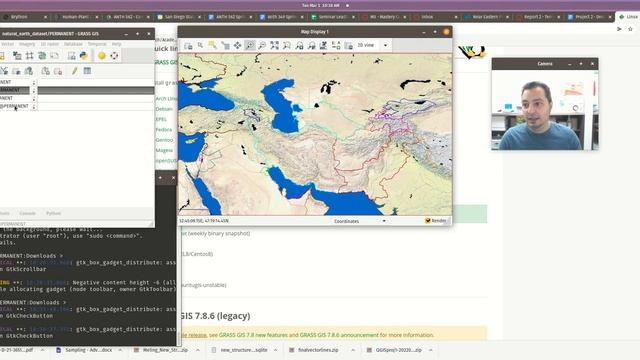Screen dimensions: 640x360
Task: Click the graphical modeler icon
Action: 42,56
